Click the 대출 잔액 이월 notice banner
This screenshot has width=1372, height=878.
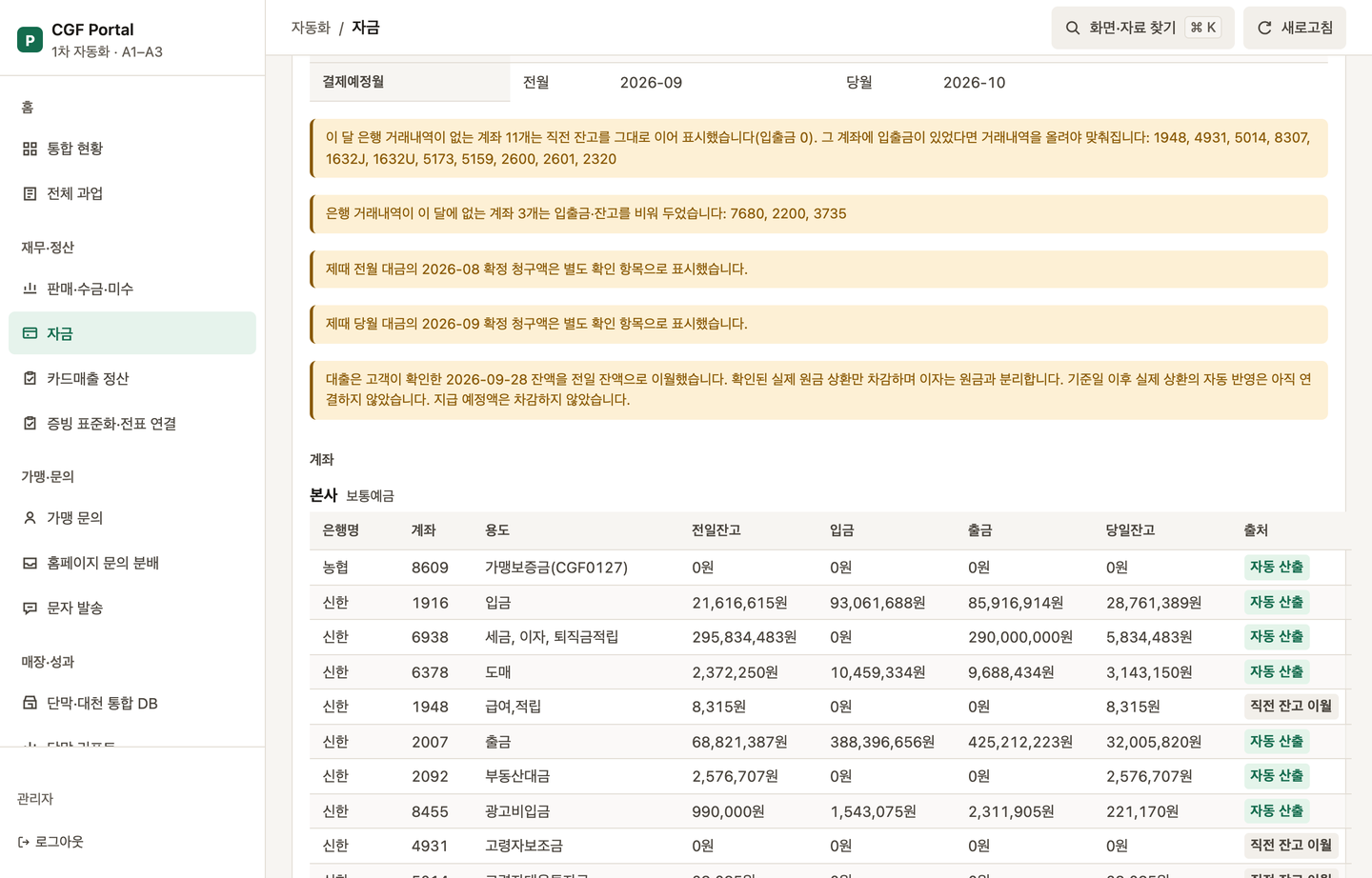tap(818, 389)
